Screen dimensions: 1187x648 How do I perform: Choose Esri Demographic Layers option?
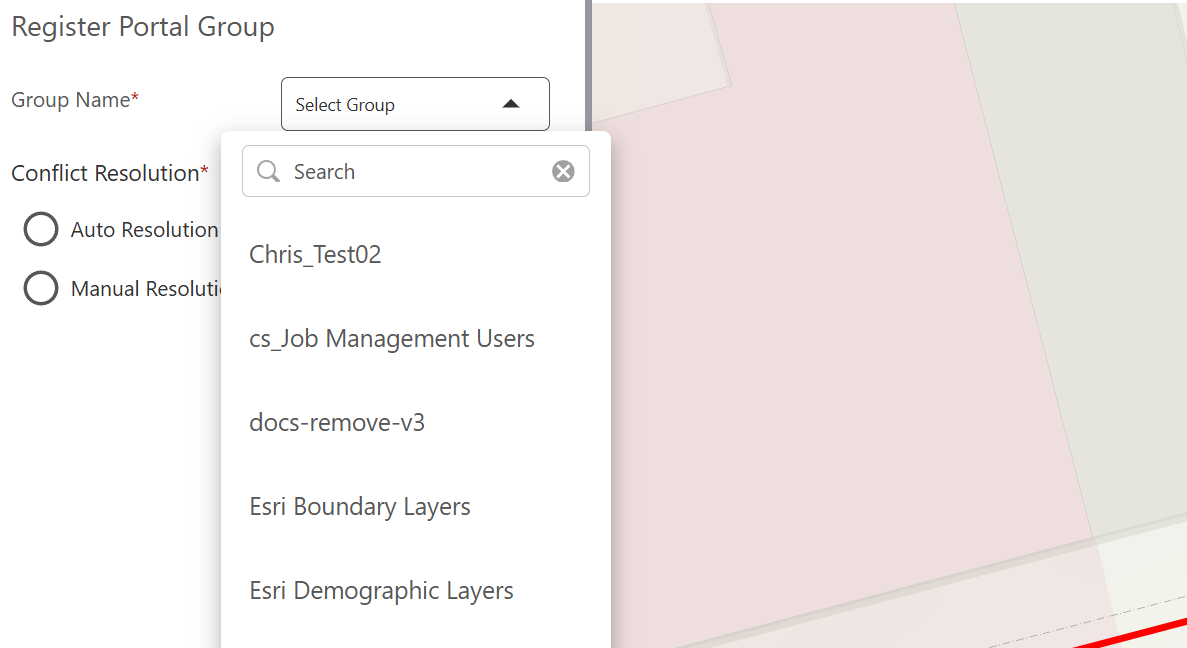click(416, 590)
